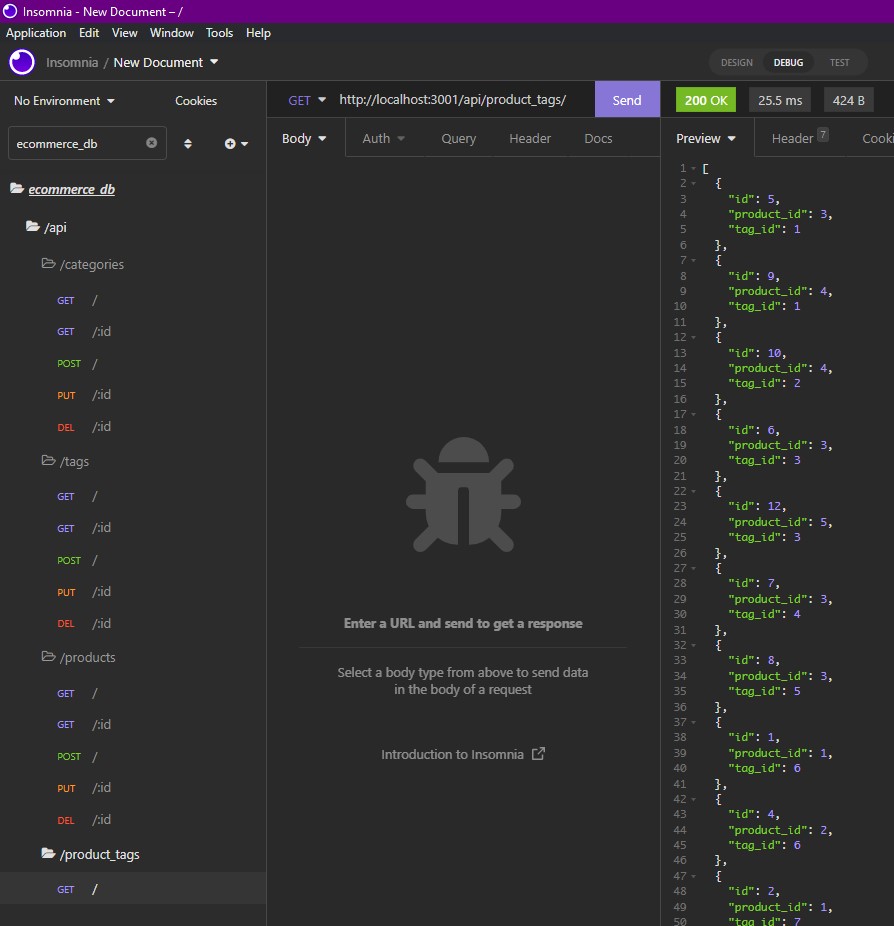Click the Insomnia purple logo icon

tap(22, 62)
